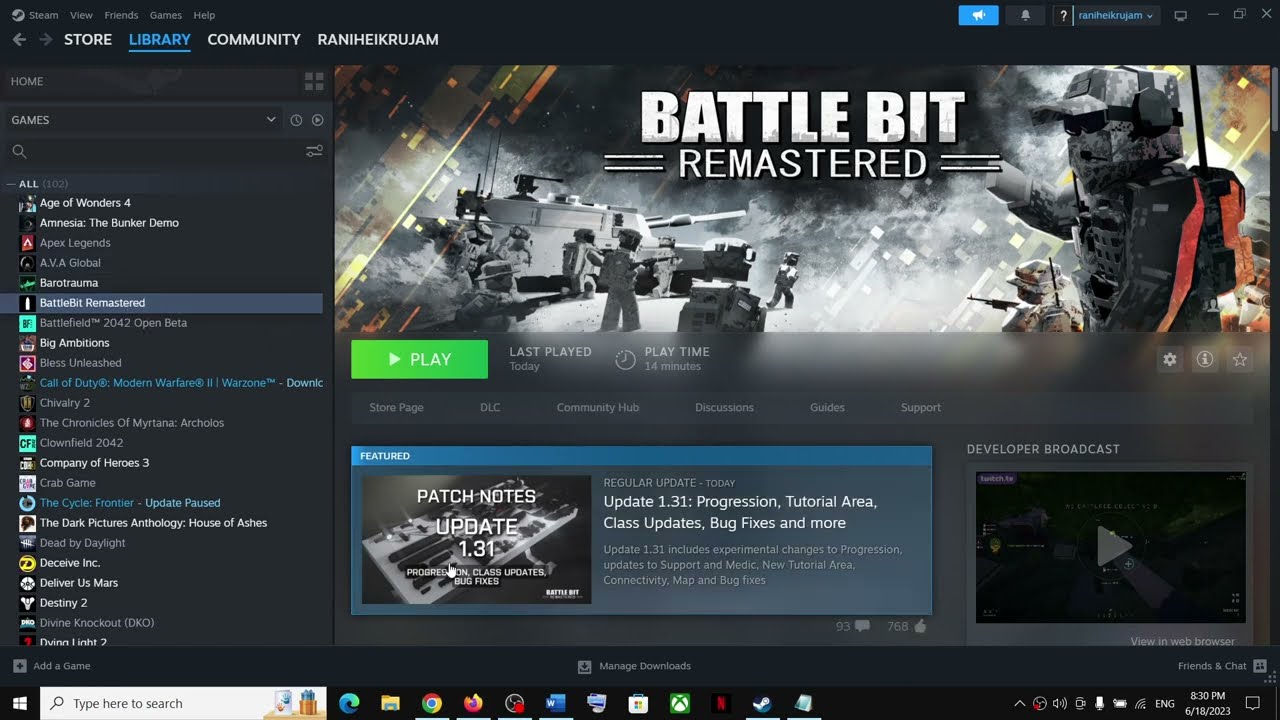Add BattleBit Remastered to favorites star
Screen dimensions: 1280x720
1240,360
